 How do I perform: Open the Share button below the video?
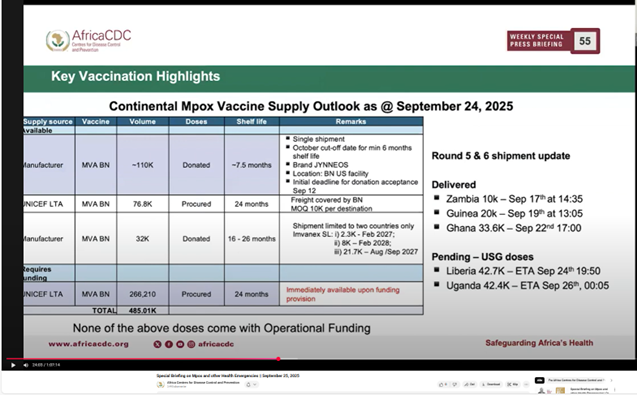[470, 384]
